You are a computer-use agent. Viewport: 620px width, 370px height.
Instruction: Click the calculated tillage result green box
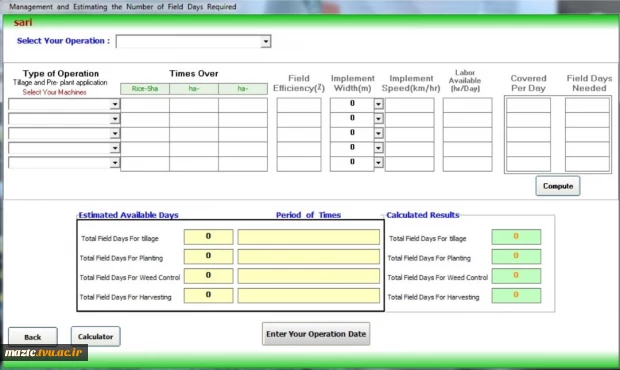pos(516,237)
